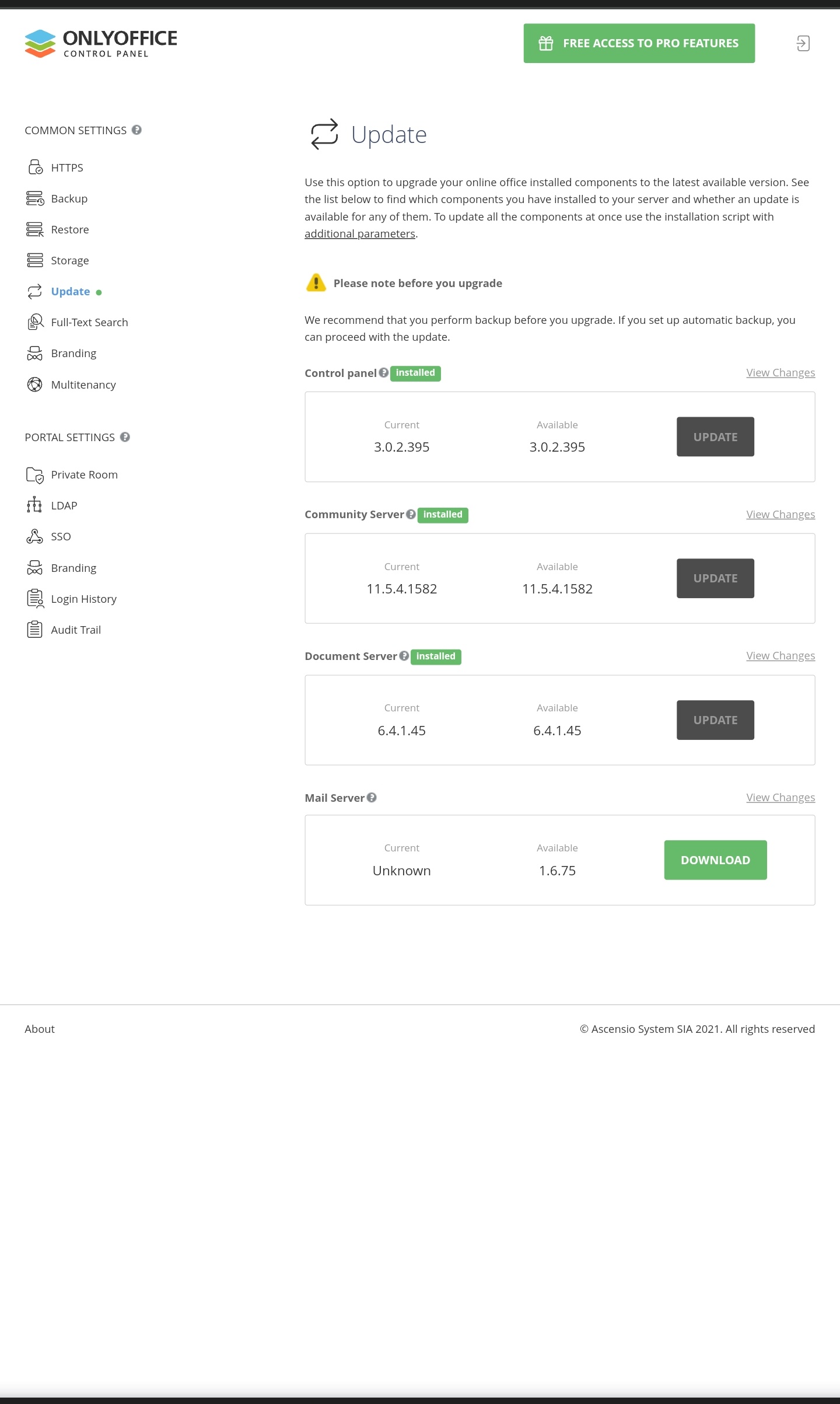The height and width of the screenshot is (1404, 840).
Task: Click the Mail Server available version 1.6.75
Action: [557, 871]
